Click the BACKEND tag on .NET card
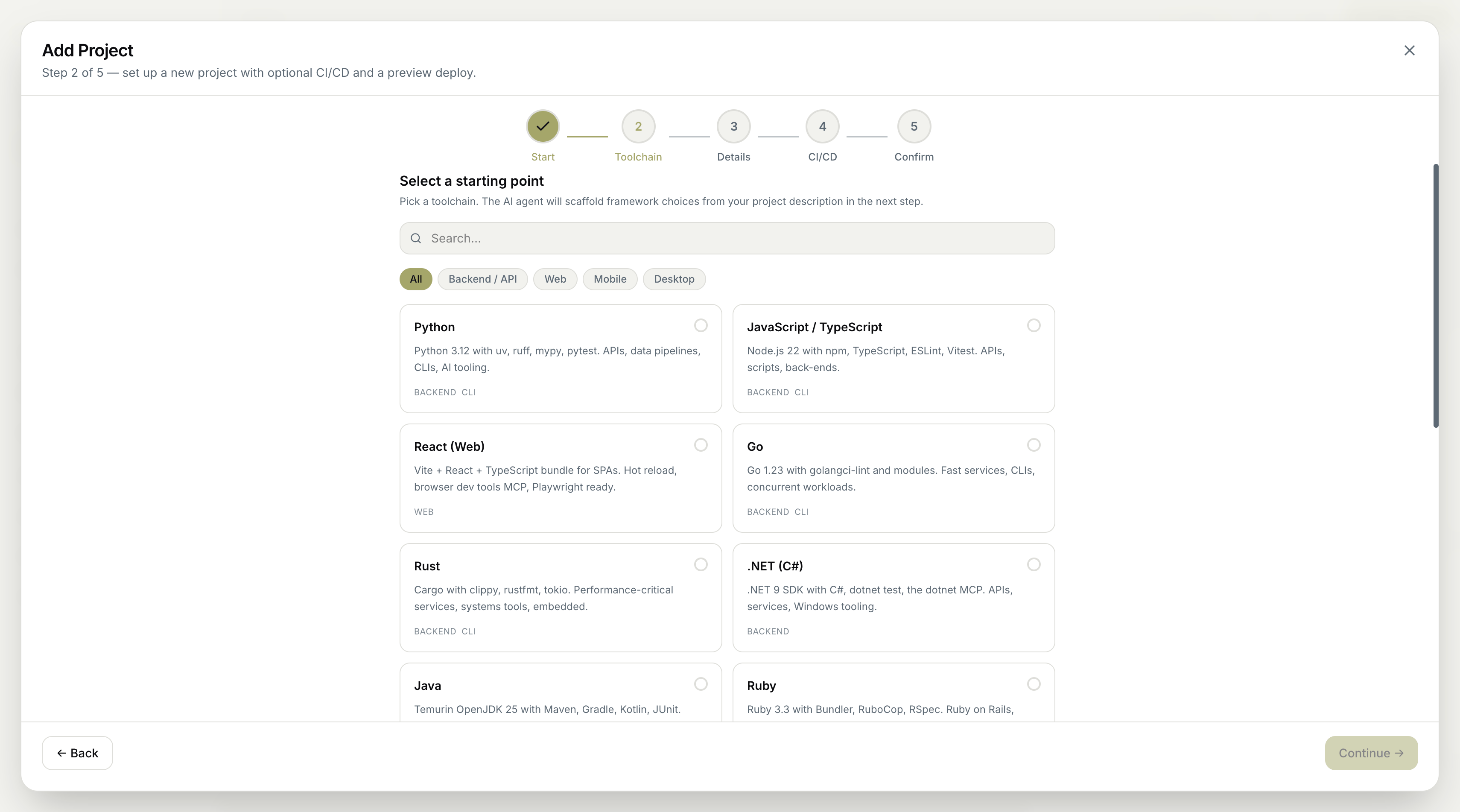 click(x=768, y=631)
